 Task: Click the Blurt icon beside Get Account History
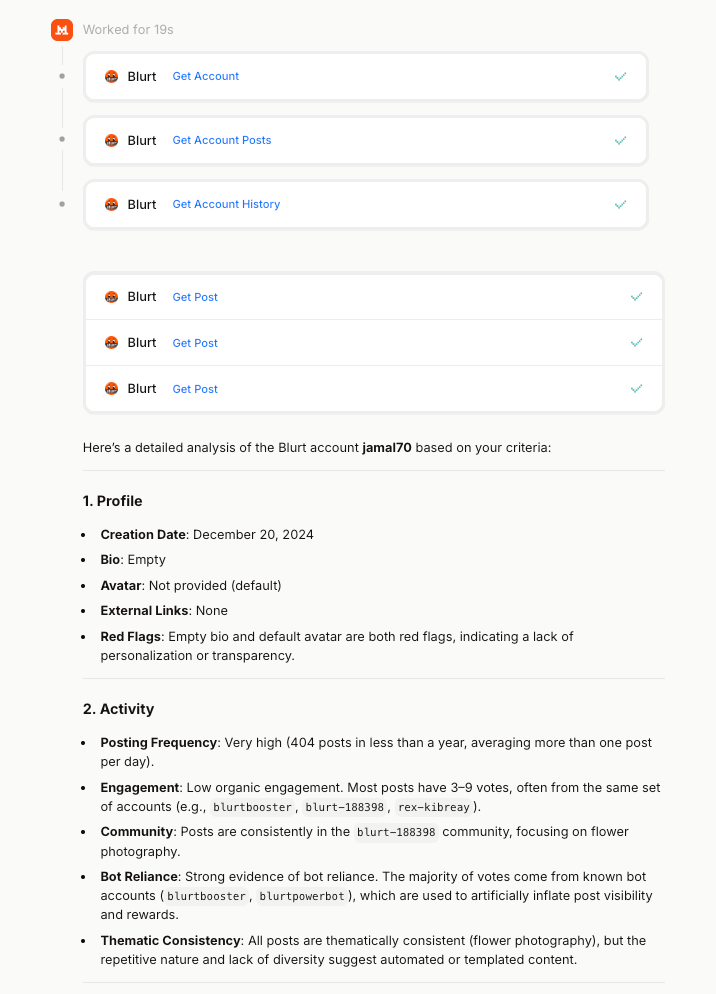[x=112, y=205]
